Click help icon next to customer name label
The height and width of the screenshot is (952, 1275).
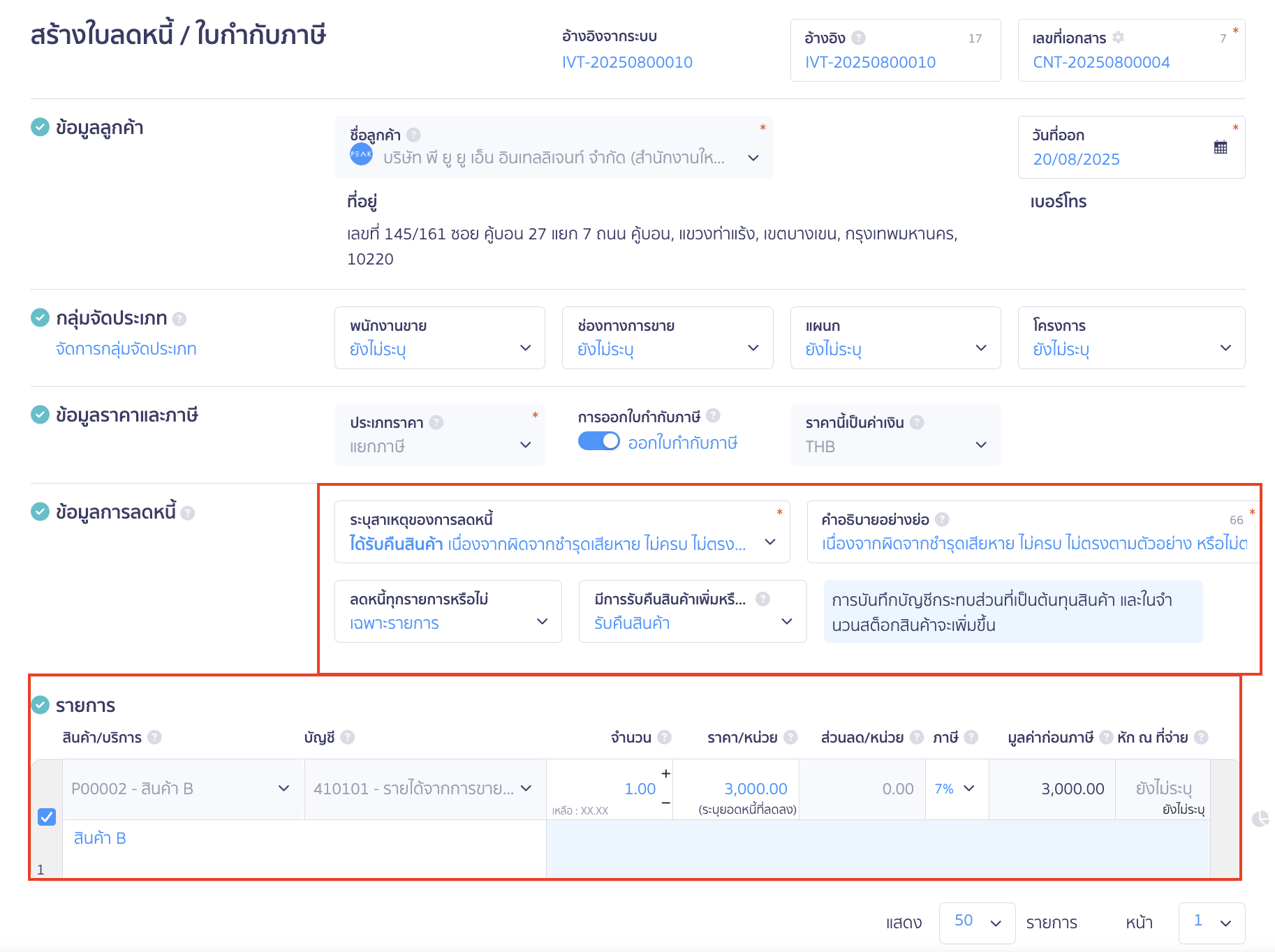pos(413,135)
